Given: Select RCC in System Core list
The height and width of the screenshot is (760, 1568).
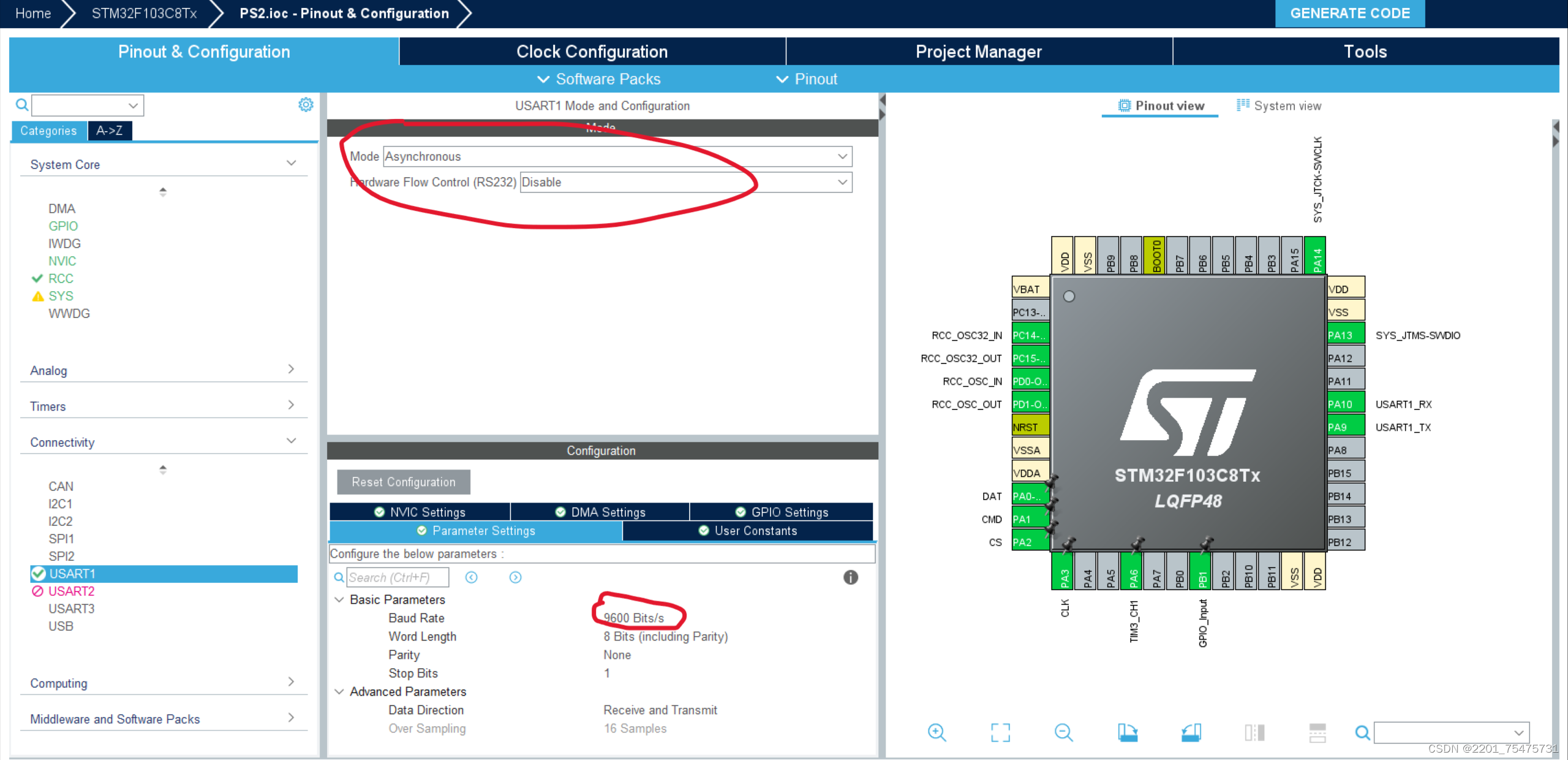Looking at the screenshot, I should (61, 278).
